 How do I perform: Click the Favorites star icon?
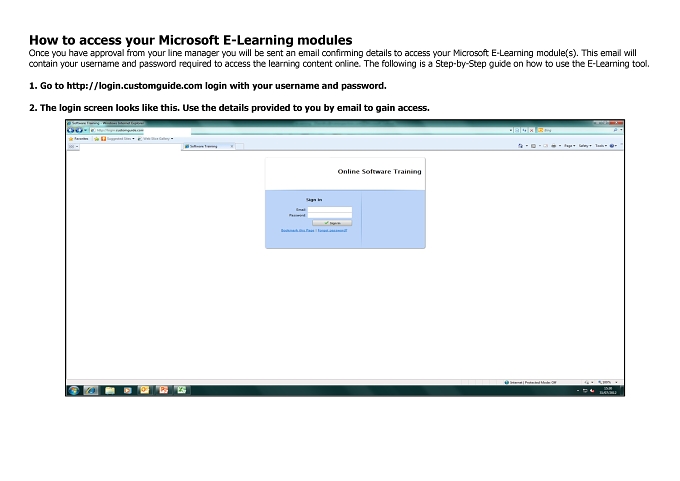click(x=71, y=139)
